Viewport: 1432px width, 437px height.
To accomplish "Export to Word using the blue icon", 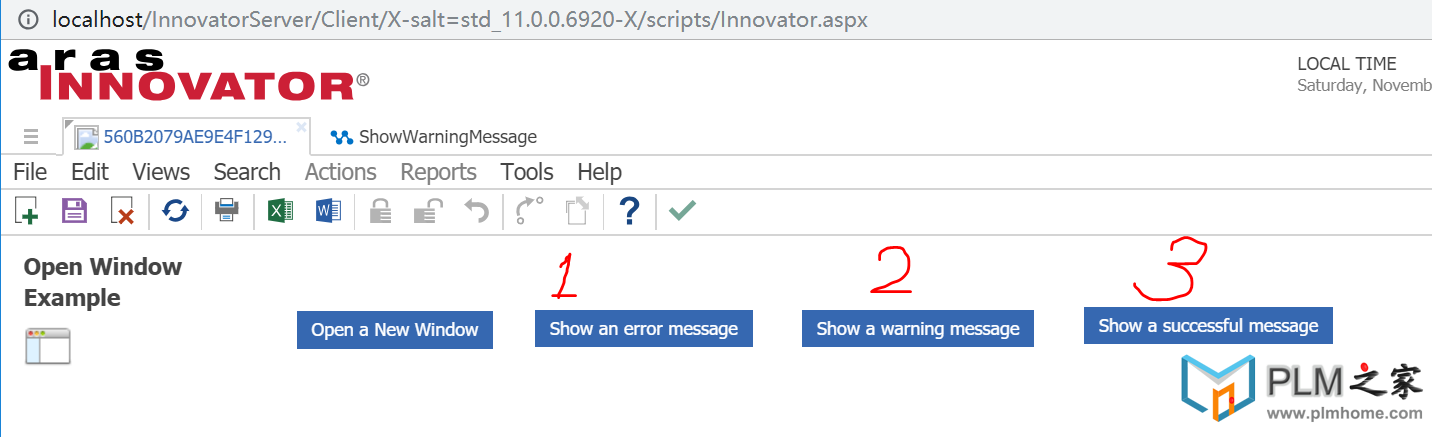I will [x=328, y=211].
